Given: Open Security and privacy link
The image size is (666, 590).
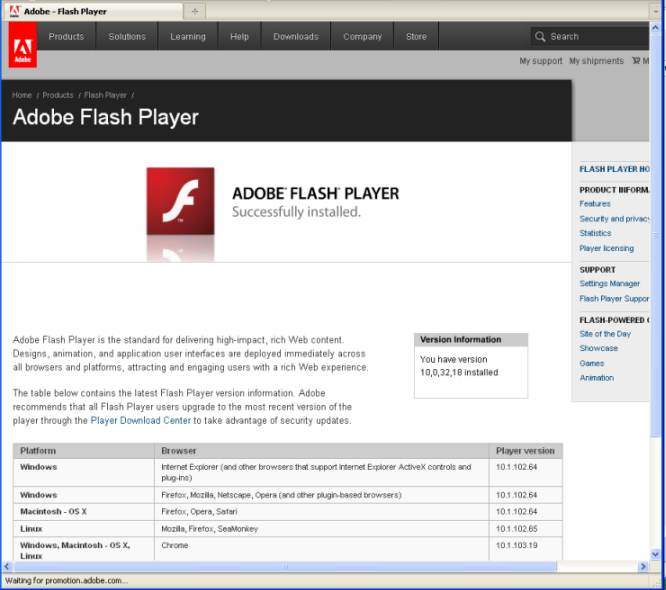Looking at the screenshot, I should [614, 219].
